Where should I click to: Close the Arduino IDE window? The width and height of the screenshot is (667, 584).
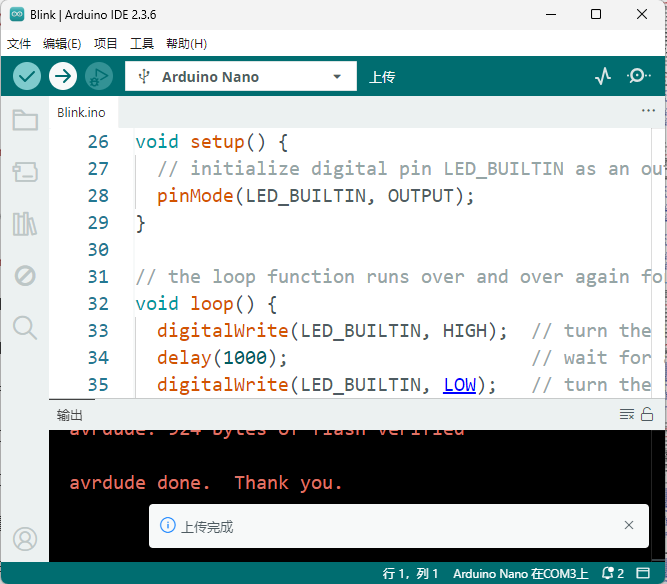[642, 14]
